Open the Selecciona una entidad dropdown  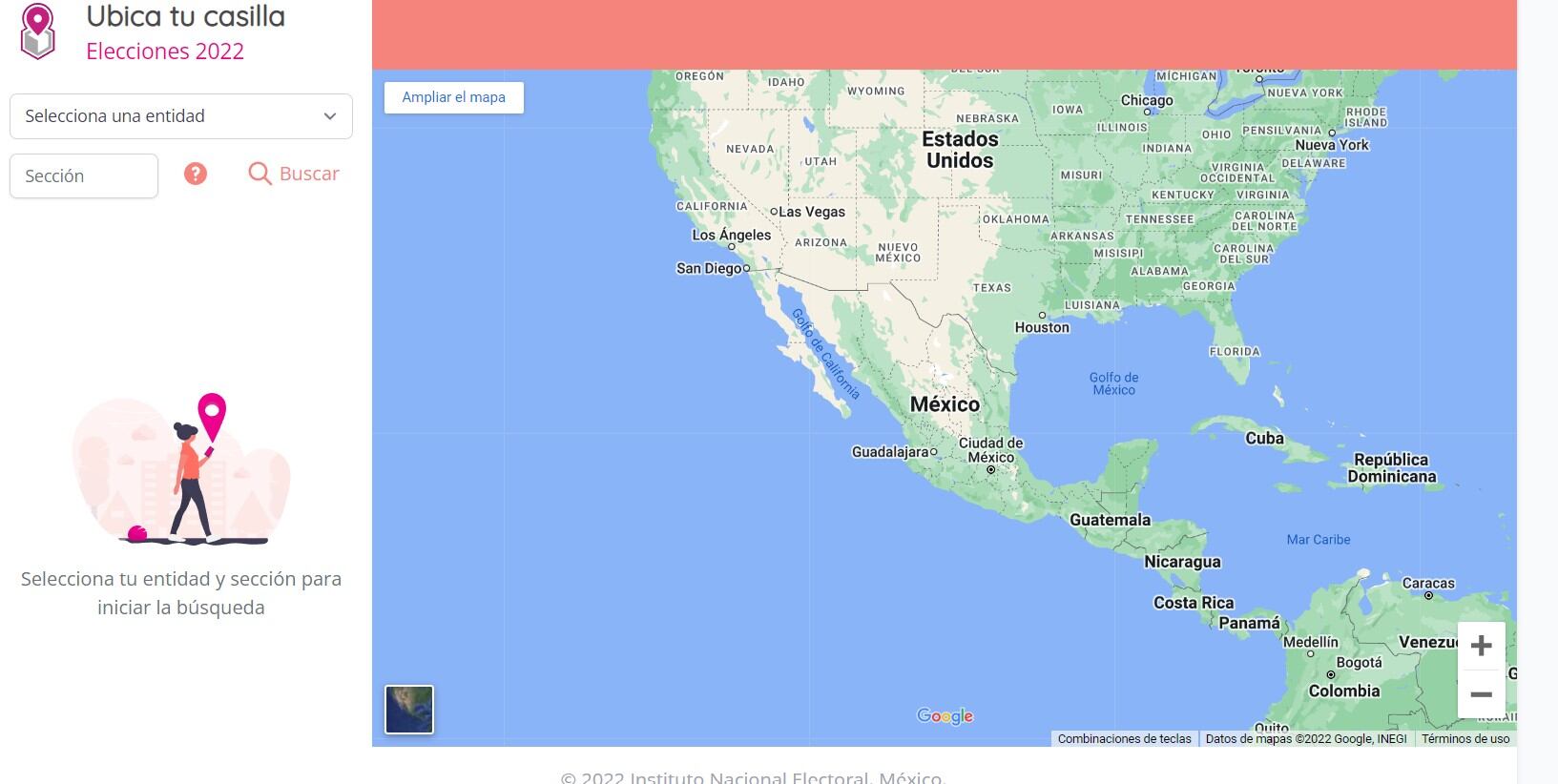pos(180,116)
